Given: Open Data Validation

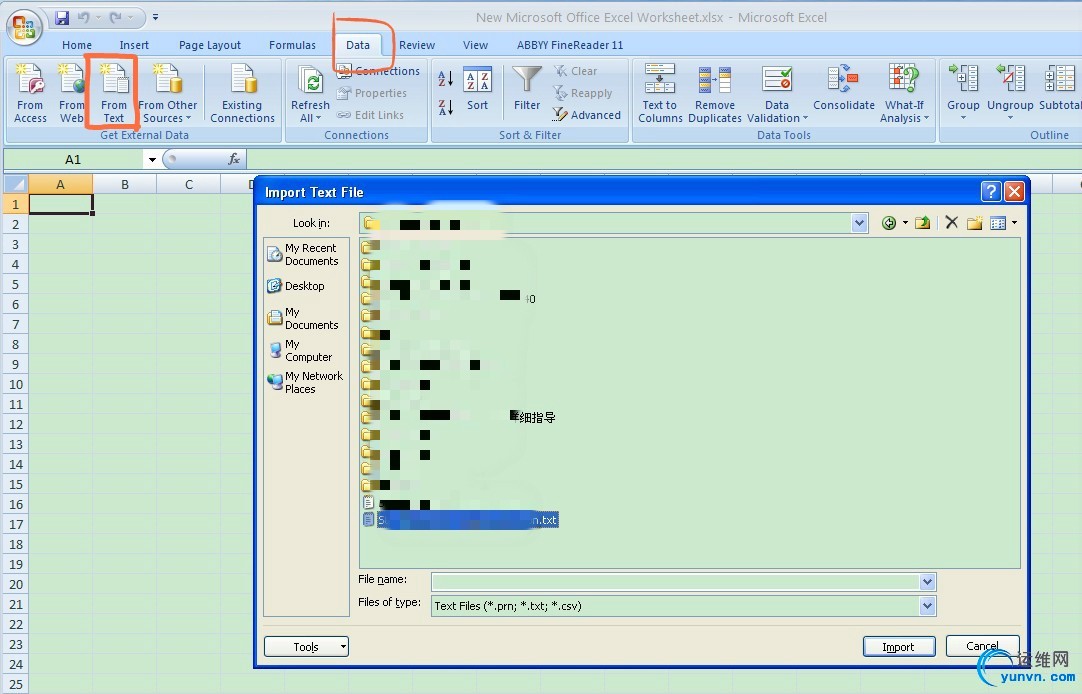Looking at the screenshot, I should [777, 93].
